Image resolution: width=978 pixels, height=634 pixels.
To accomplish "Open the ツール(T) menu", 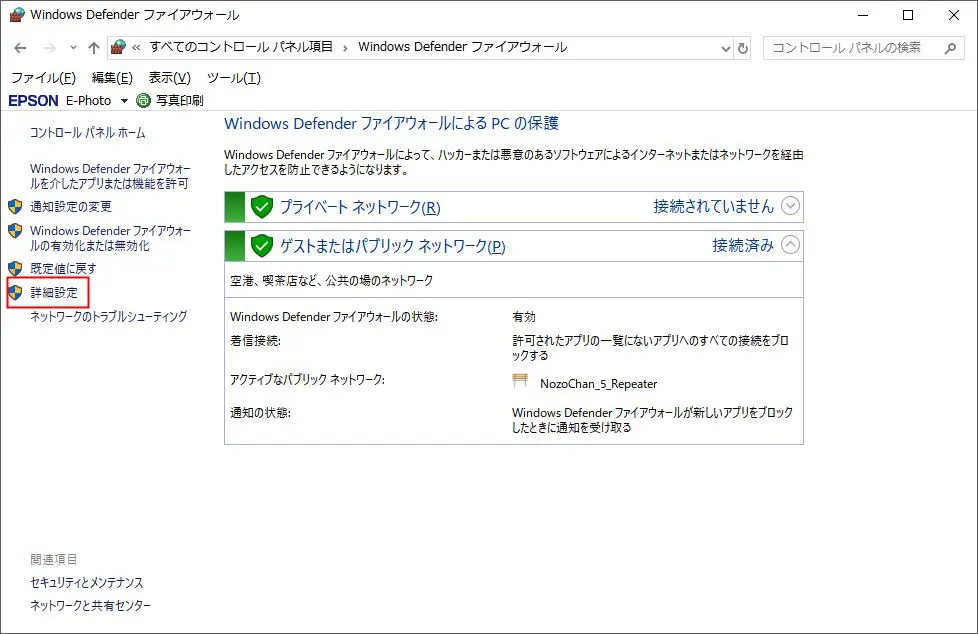I will tap(233, 78).
